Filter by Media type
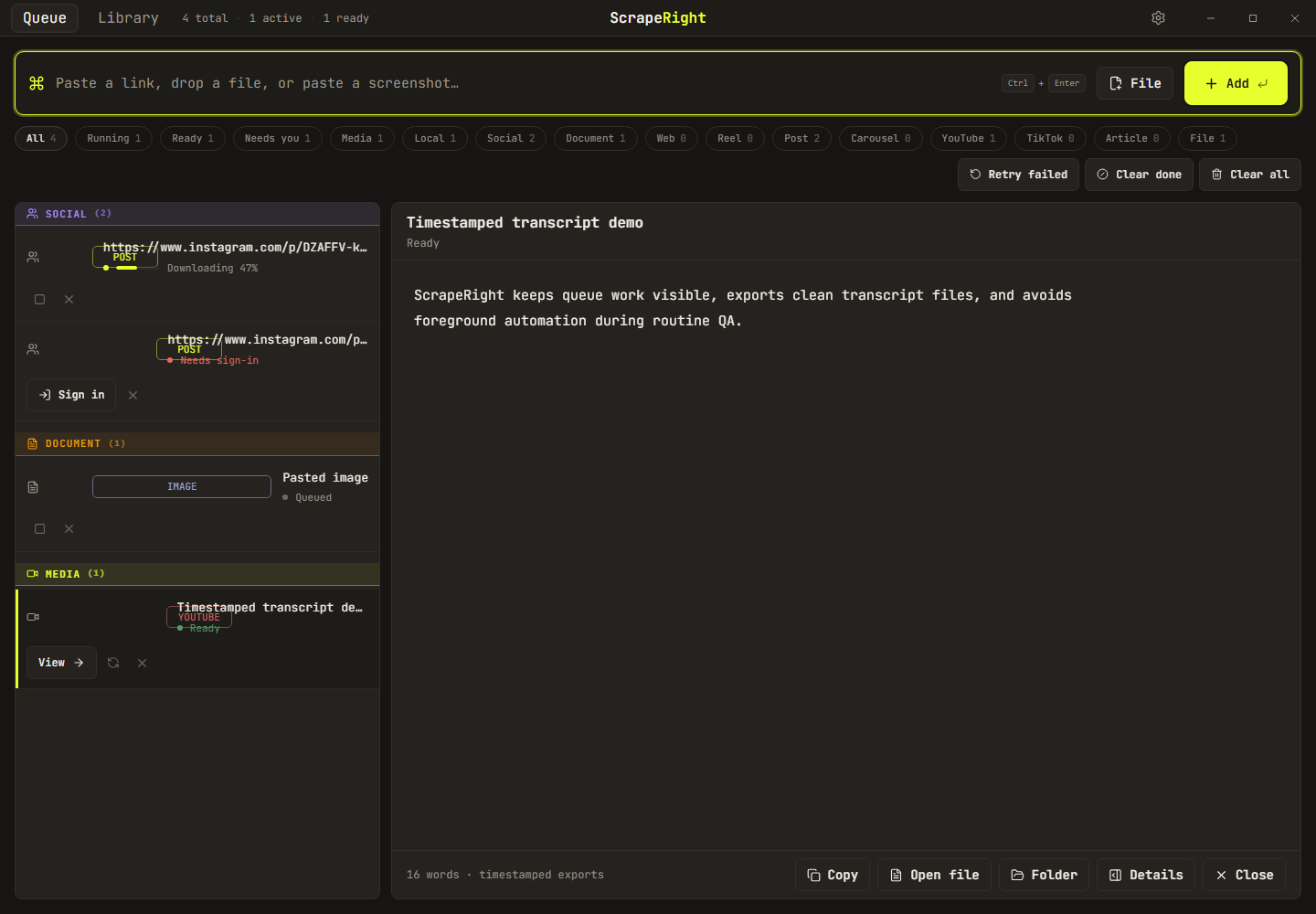This screenshot has height=914, width=1316. pyautogui.click(x=363, y=138)
